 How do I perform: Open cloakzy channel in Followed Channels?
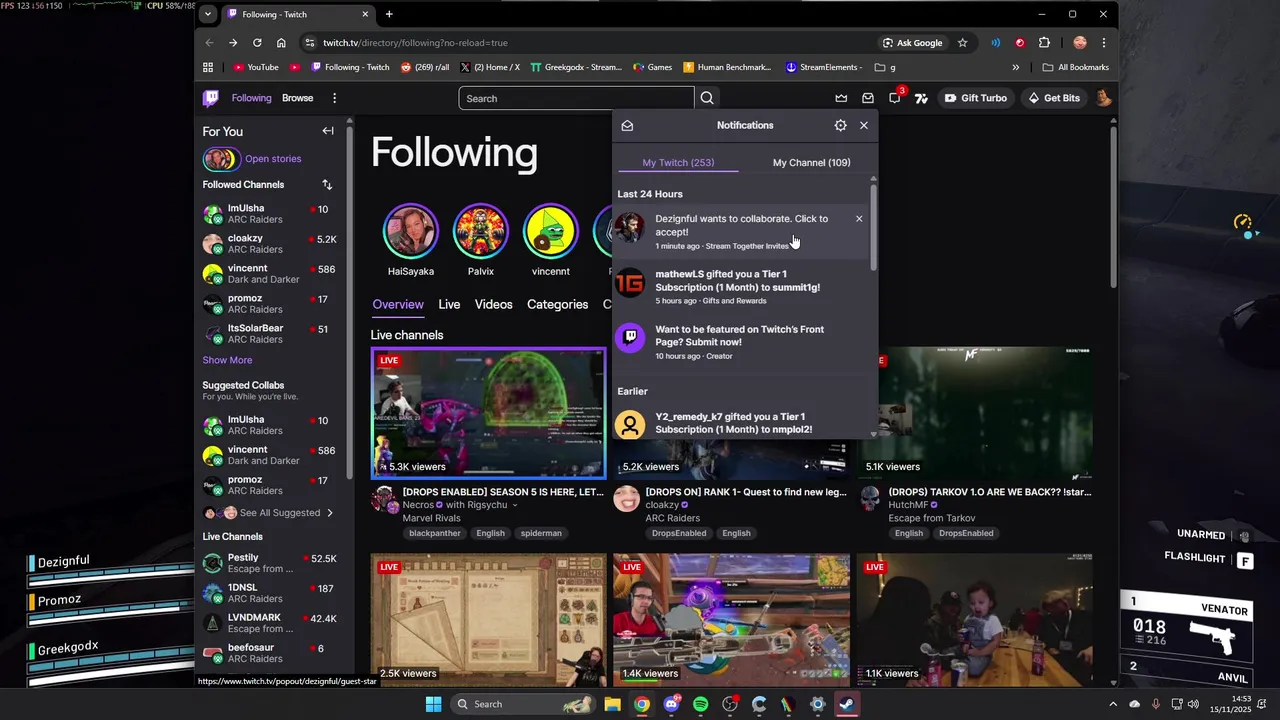(x=270, y=244)
